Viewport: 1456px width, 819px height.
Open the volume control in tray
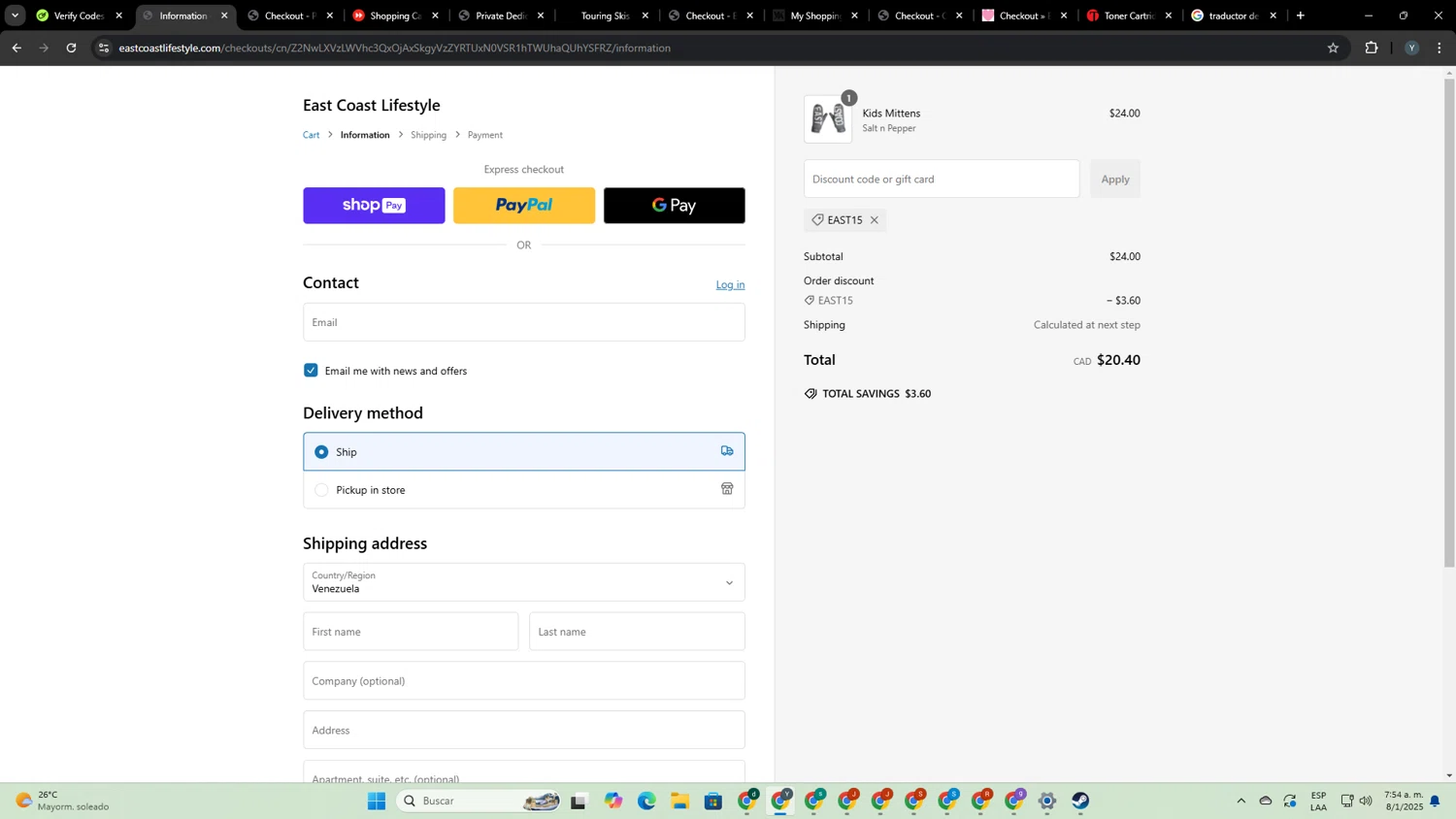(1366, 801)
